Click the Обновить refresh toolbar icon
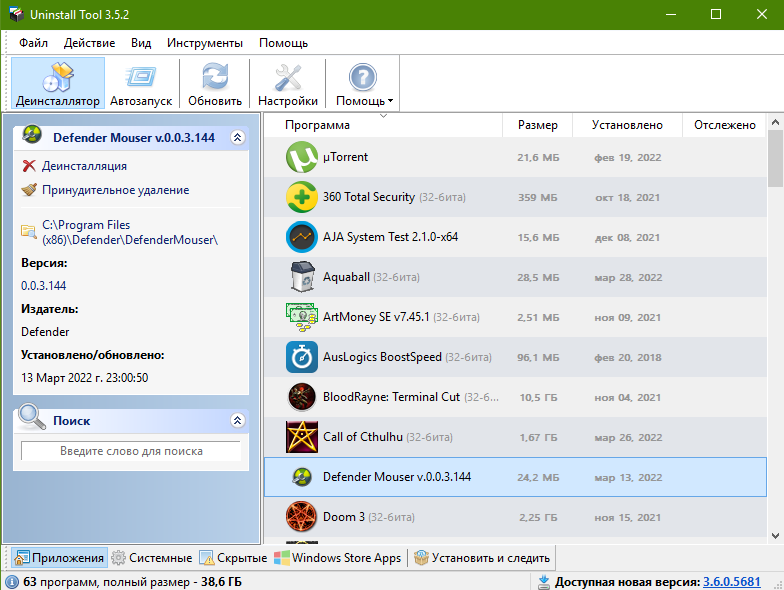 point(215,78)
